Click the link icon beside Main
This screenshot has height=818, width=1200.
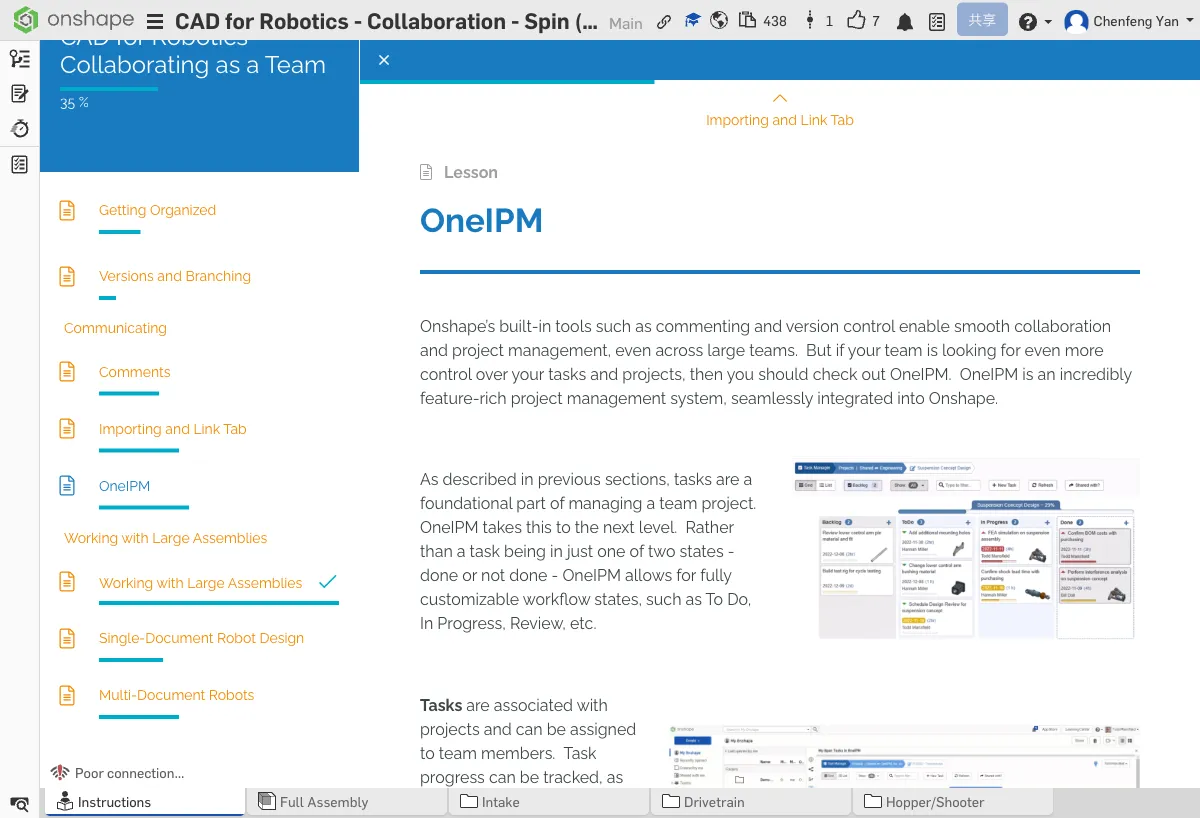click(664, 21)
